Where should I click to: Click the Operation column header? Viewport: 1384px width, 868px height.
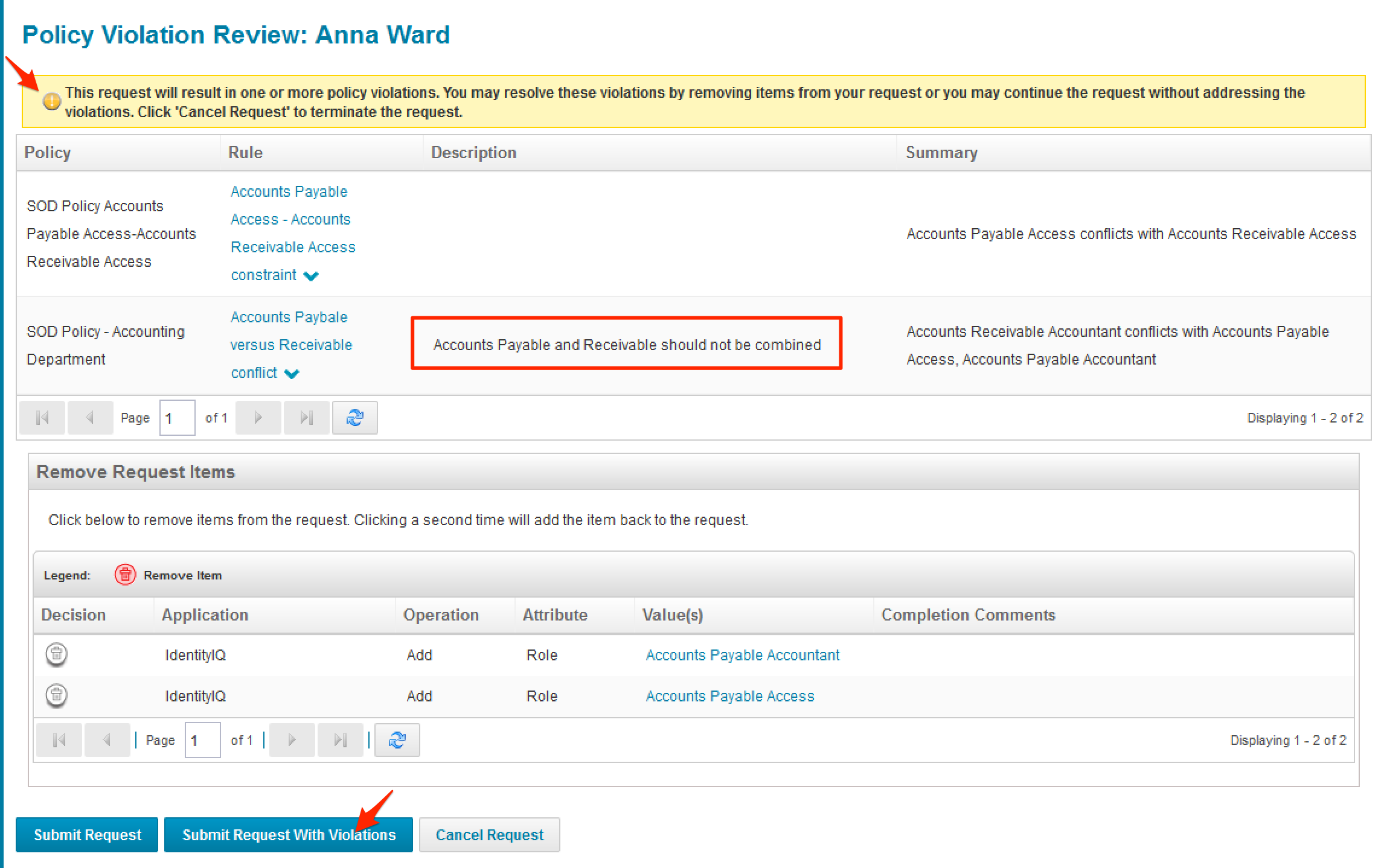click(x=455, y=615)
